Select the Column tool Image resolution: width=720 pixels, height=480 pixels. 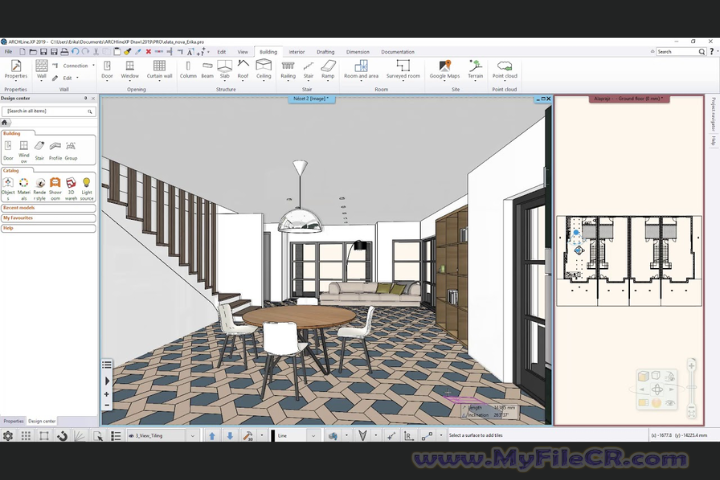[188, 69]
